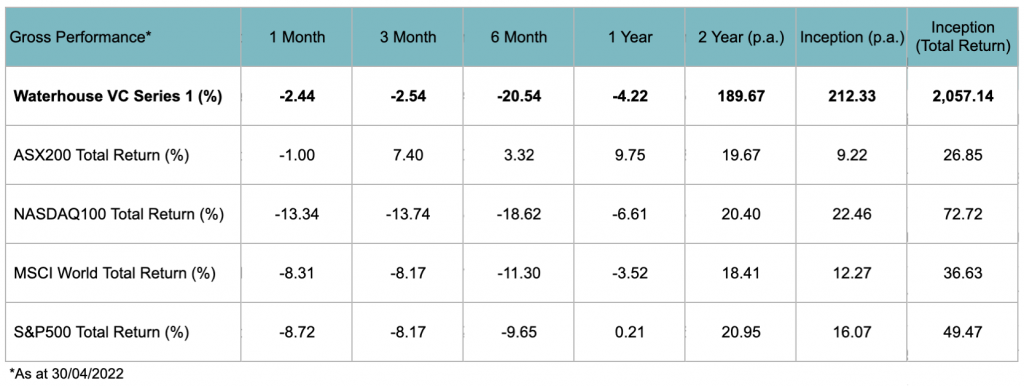The width and height of the screenshot is (1024, 386).
Task: Select the 6 Month column header
Action: coord(519,37)
